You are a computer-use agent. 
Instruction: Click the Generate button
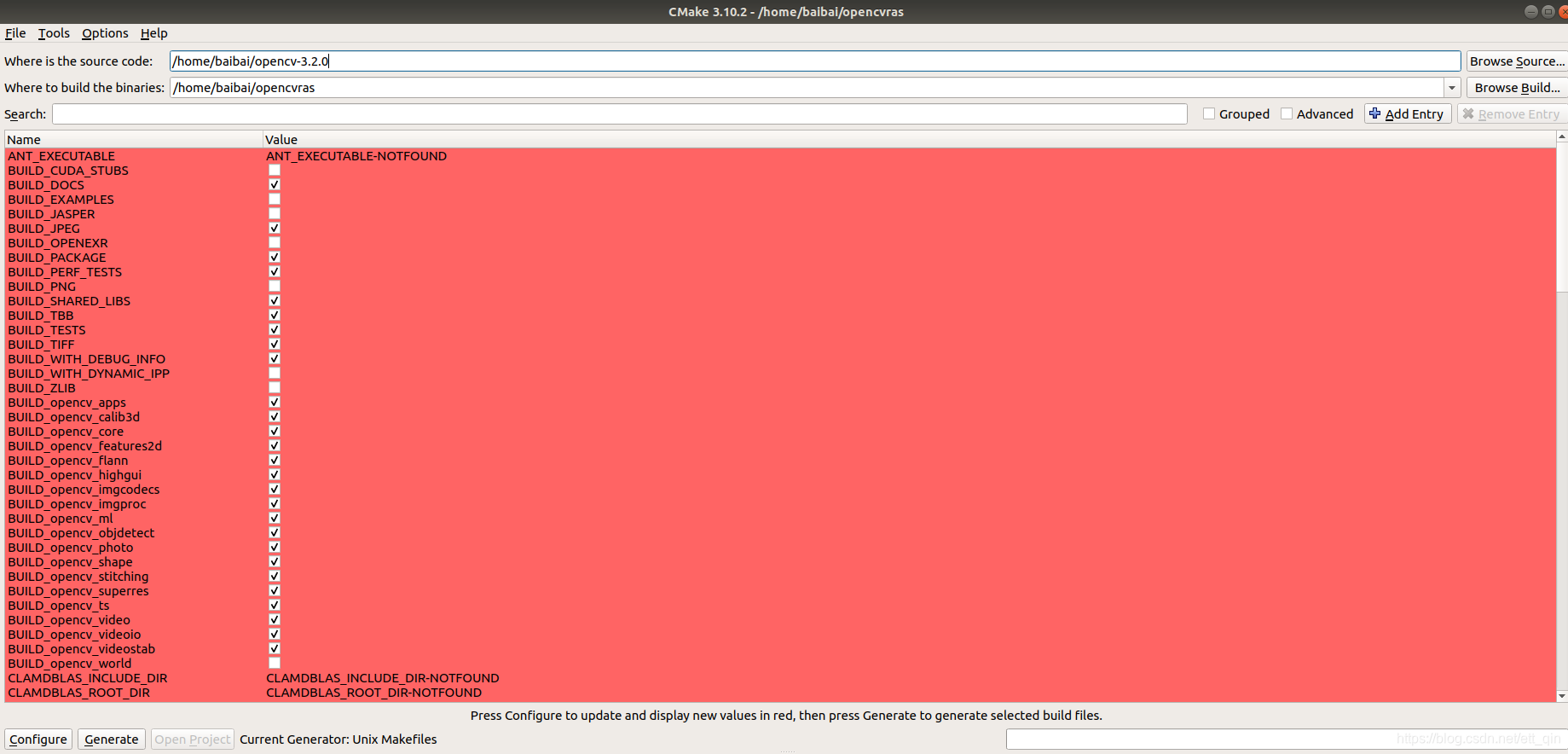pyautogui.click(x=112, y=739)
